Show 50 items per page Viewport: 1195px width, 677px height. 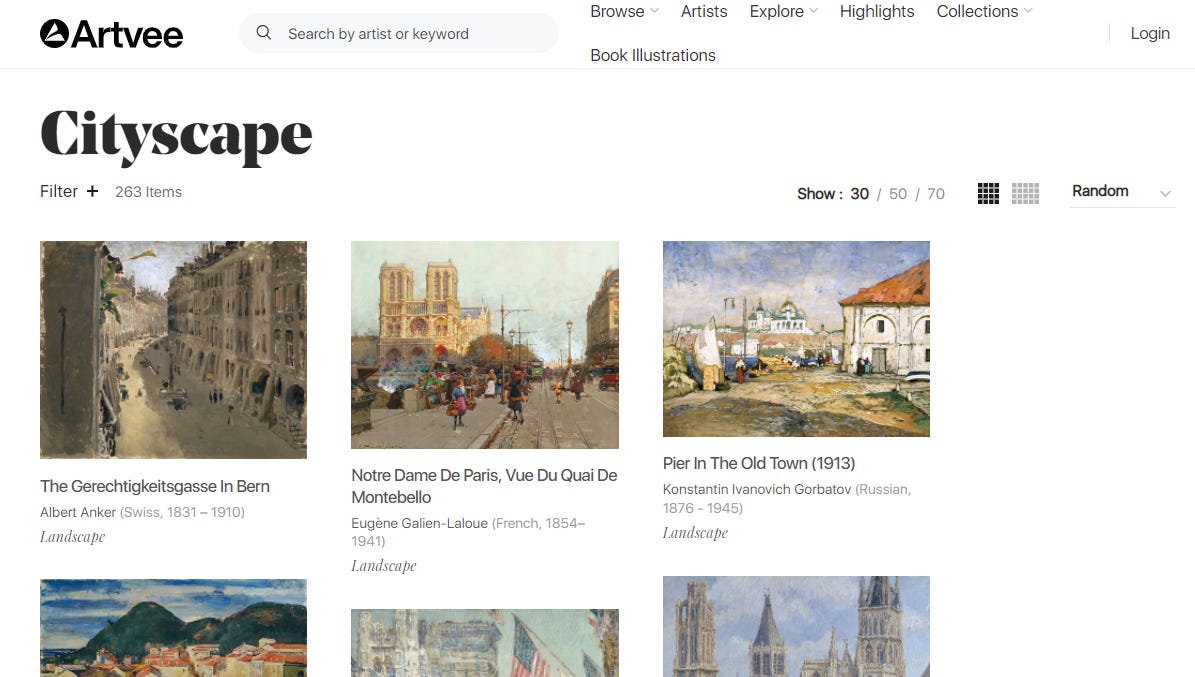point(898,194)
